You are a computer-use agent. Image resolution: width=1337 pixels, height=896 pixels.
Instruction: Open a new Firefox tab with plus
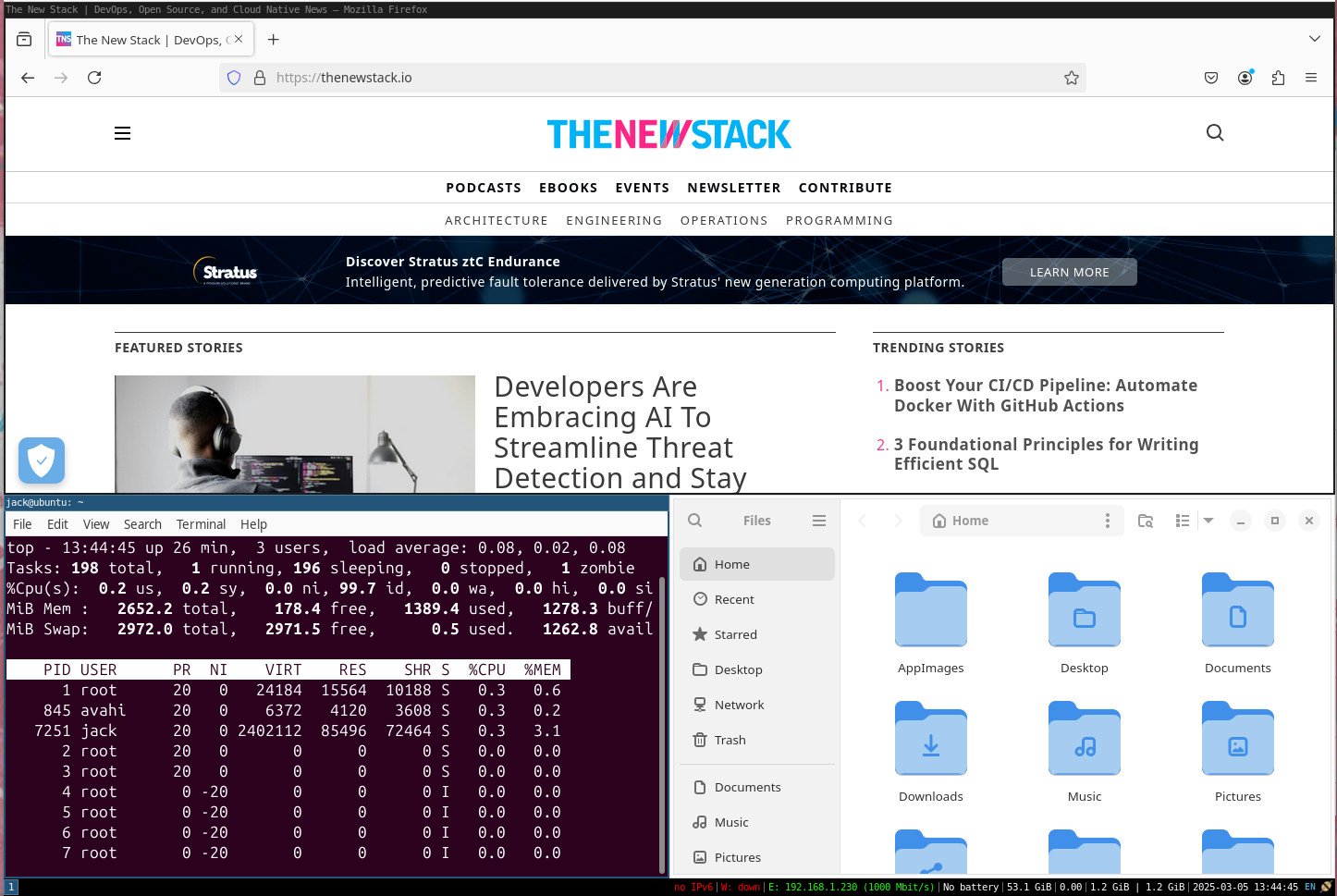[x=273, y=40]
